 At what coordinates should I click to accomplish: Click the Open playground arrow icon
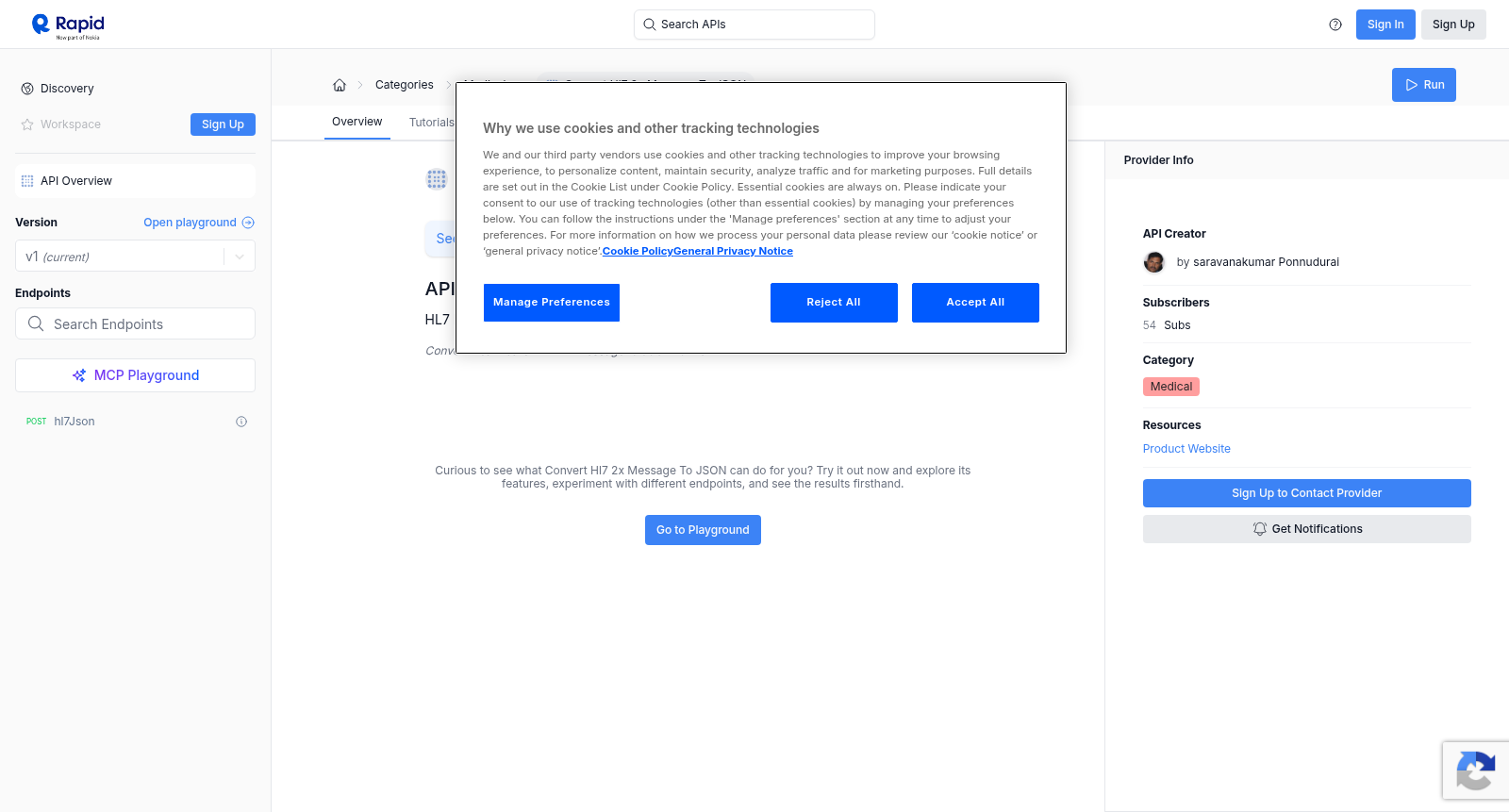[248, 223]
